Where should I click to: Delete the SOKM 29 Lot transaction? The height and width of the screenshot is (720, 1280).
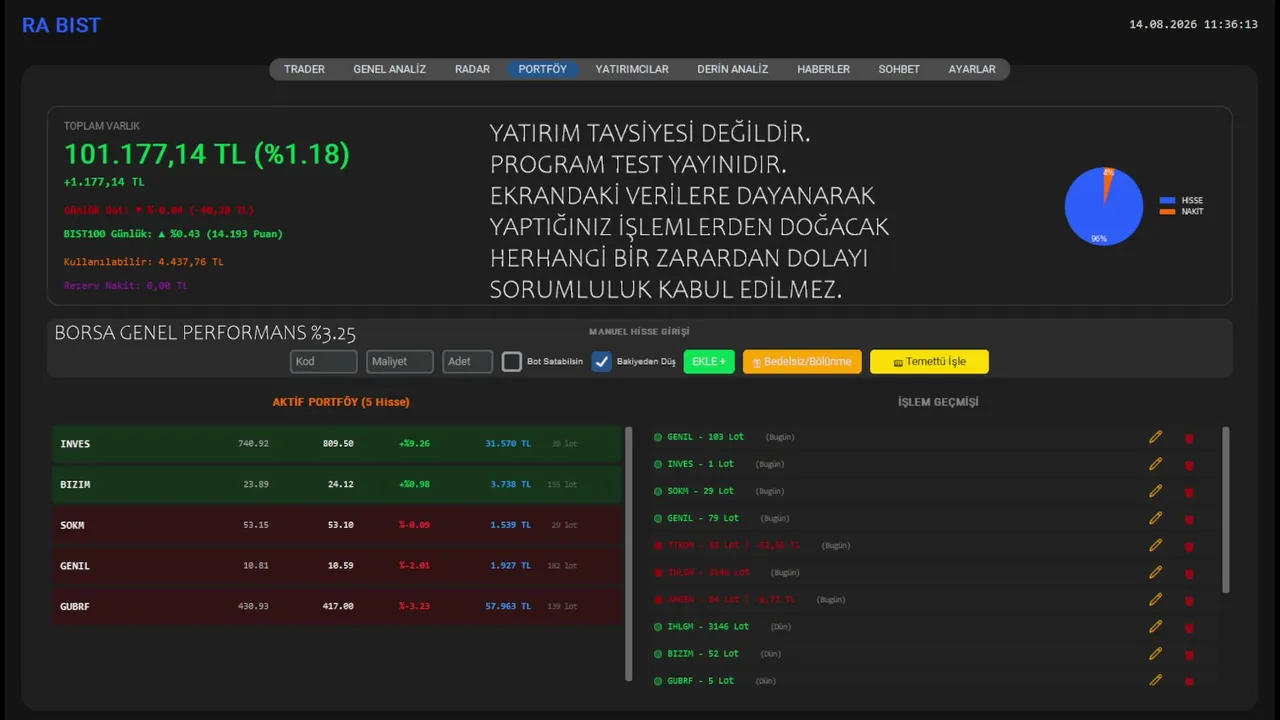click(x=1189, y=492)
